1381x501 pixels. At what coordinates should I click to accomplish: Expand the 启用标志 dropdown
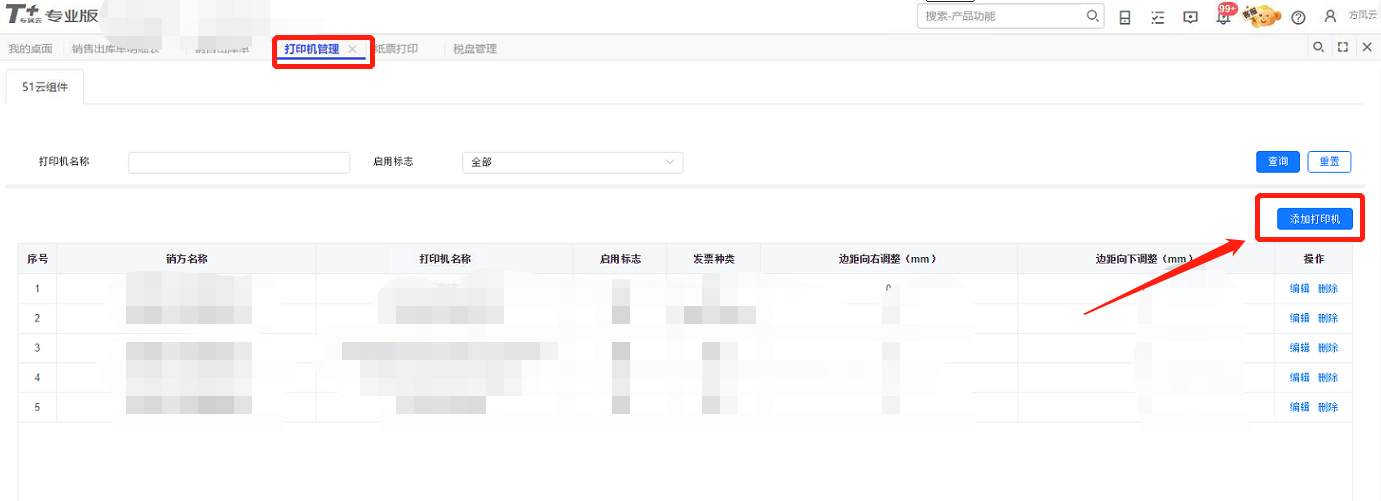[572, 162]
